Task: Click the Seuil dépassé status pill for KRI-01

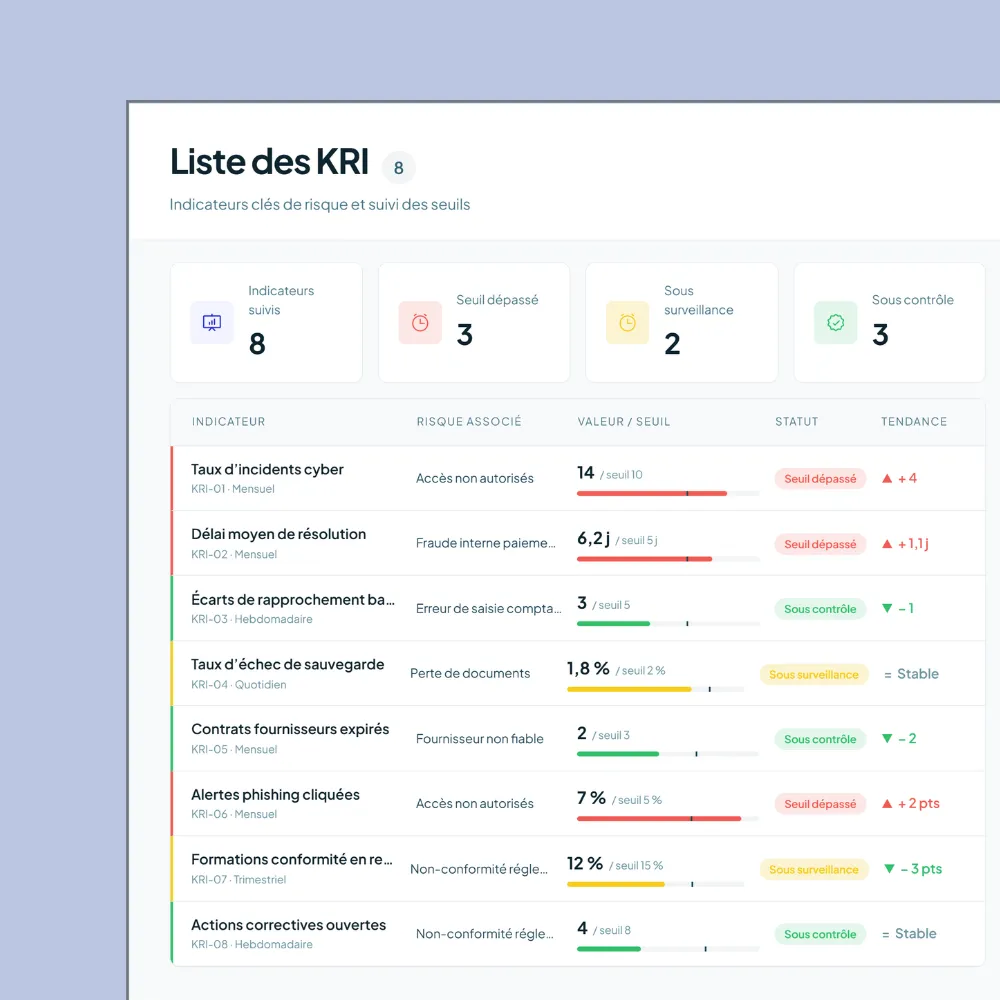Action: point(820,479)
